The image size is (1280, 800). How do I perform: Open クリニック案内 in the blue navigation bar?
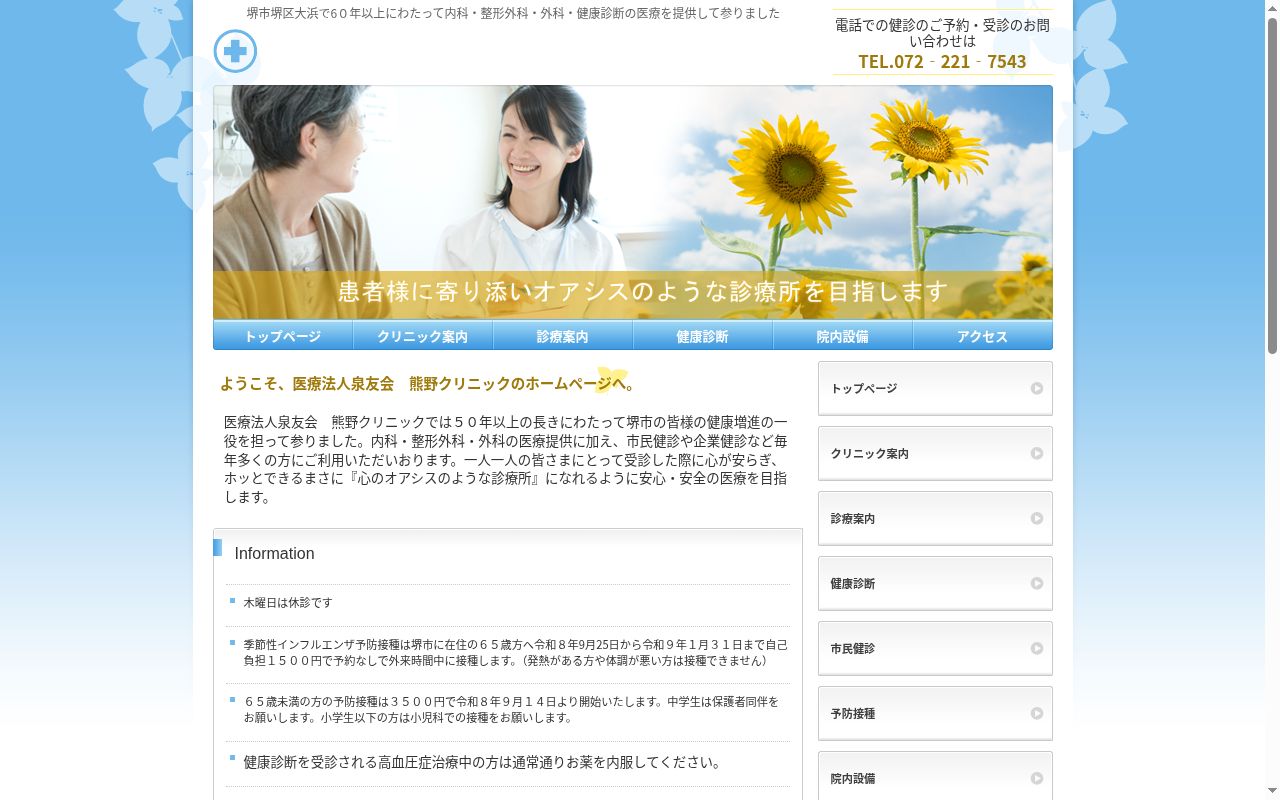[423, 336]
